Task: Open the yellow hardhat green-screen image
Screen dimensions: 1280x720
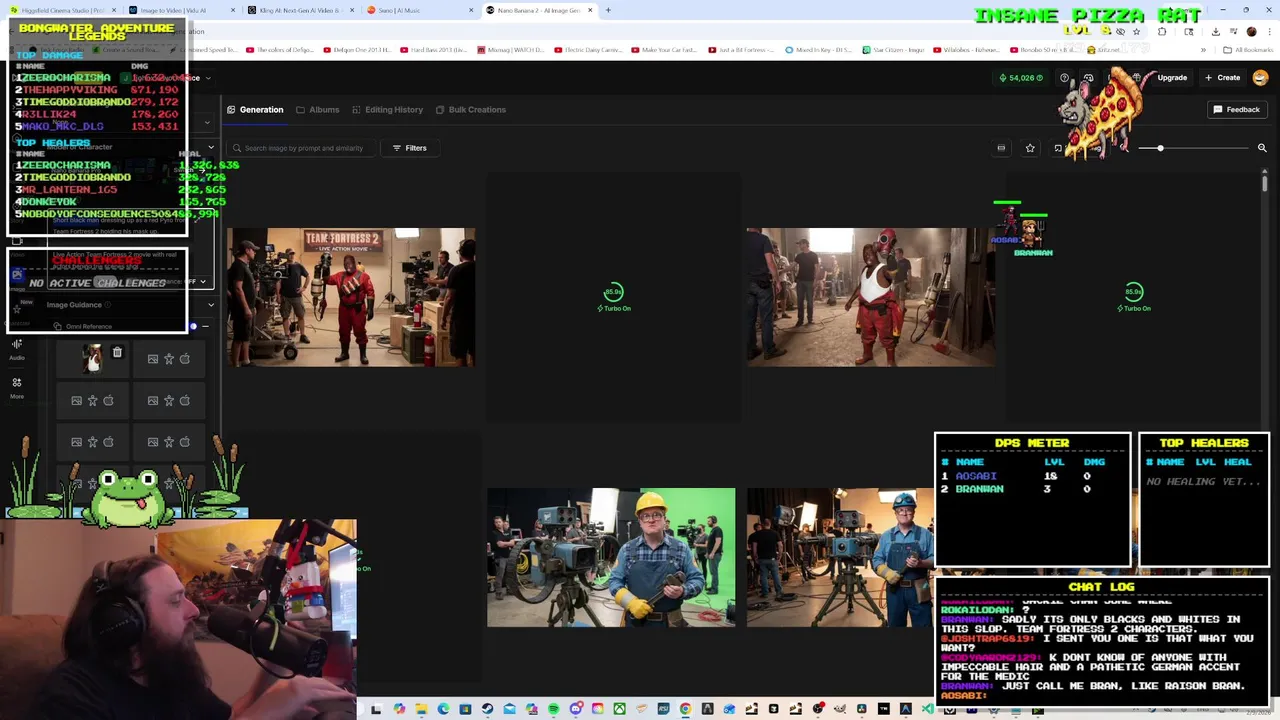Action: coord(611,557)
